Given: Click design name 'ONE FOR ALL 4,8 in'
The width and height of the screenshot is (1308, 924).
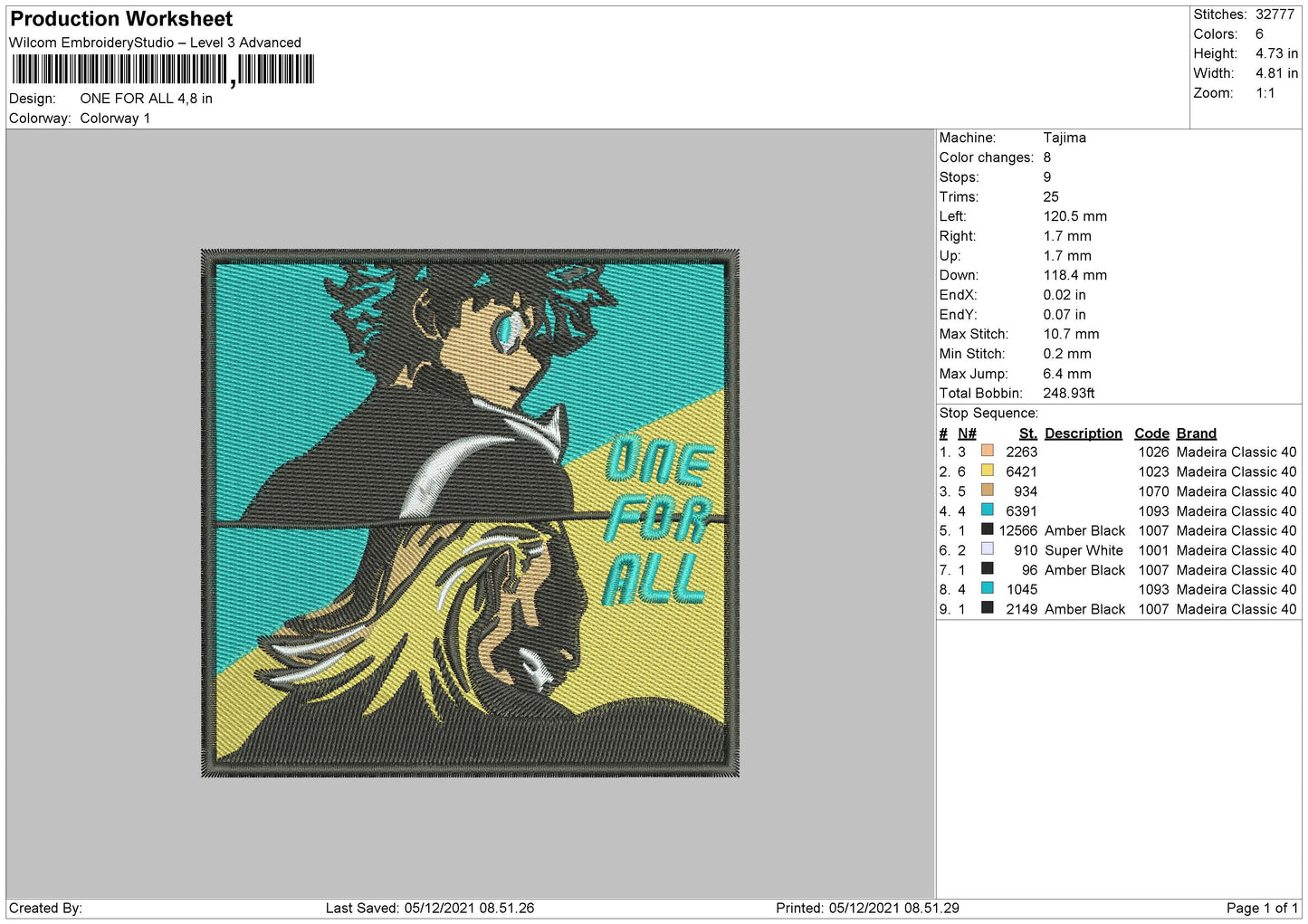Looking at the screenshot, I should pyautogui.click(x=147, y=99).
